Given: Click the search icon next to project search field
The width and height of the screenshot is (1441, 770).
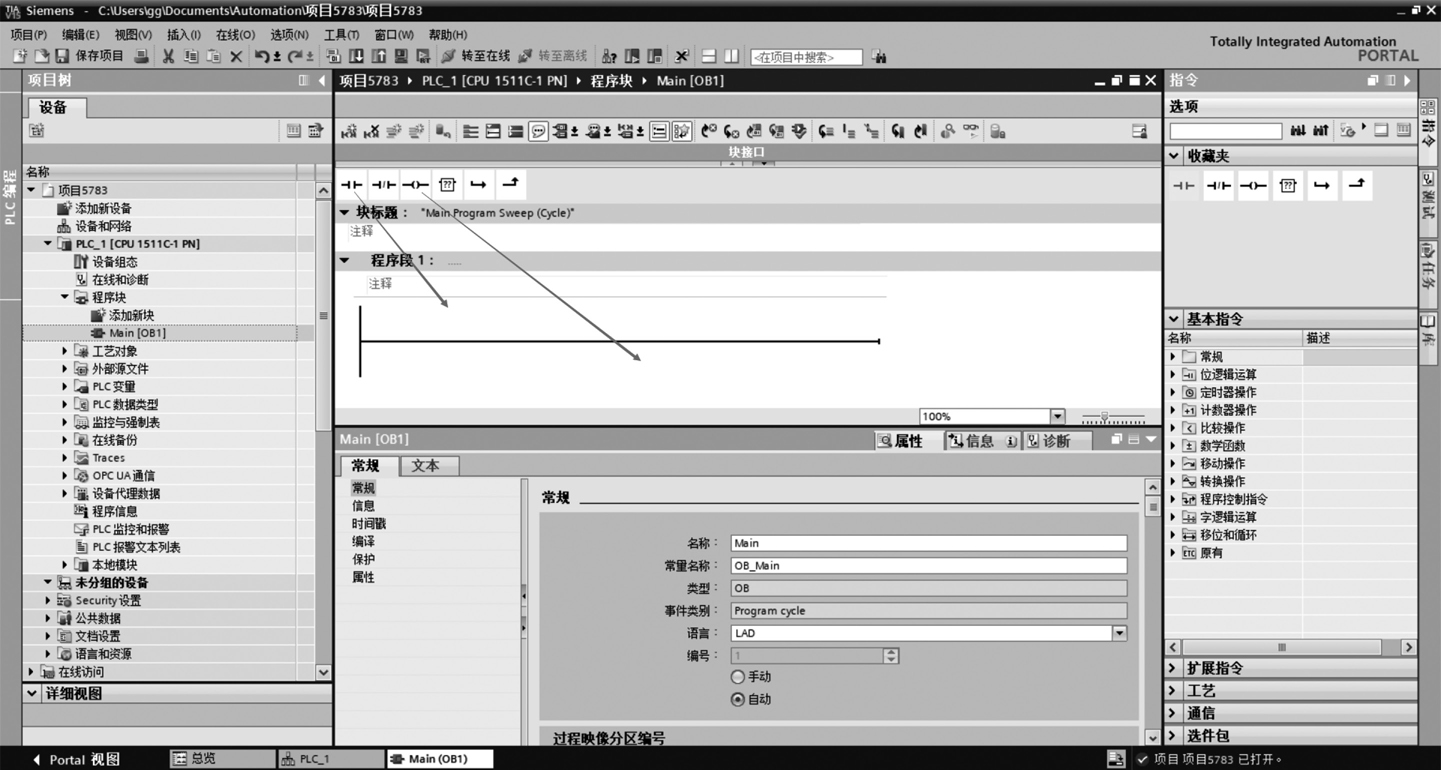Looking at the screenshot, I should tap(879, 57).
